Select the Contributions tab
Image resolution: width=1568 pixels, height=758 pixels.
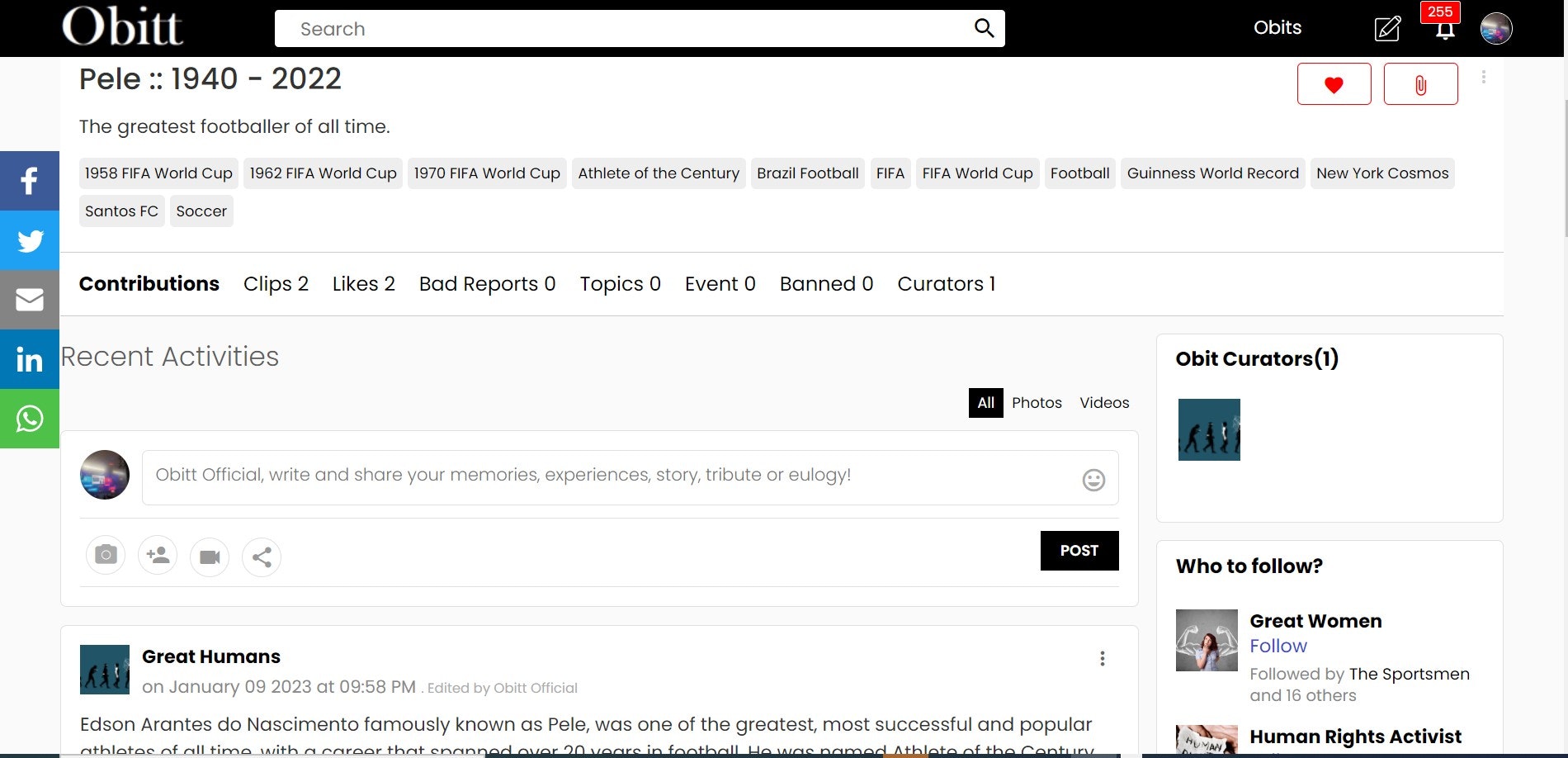tap(149, 283)
